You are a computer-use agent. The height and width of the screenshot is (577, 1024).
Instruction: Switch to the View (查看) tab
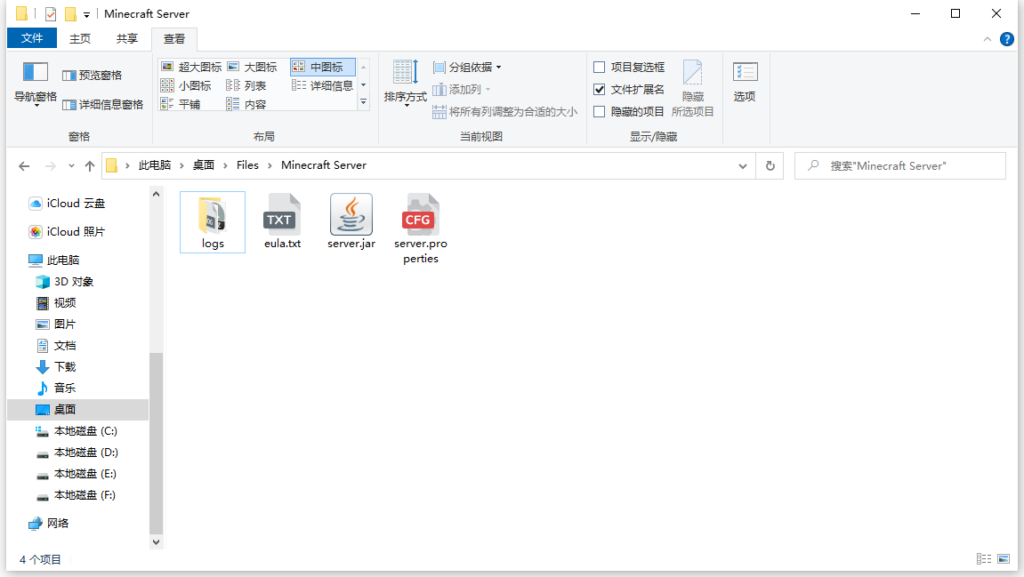point(174,39)
